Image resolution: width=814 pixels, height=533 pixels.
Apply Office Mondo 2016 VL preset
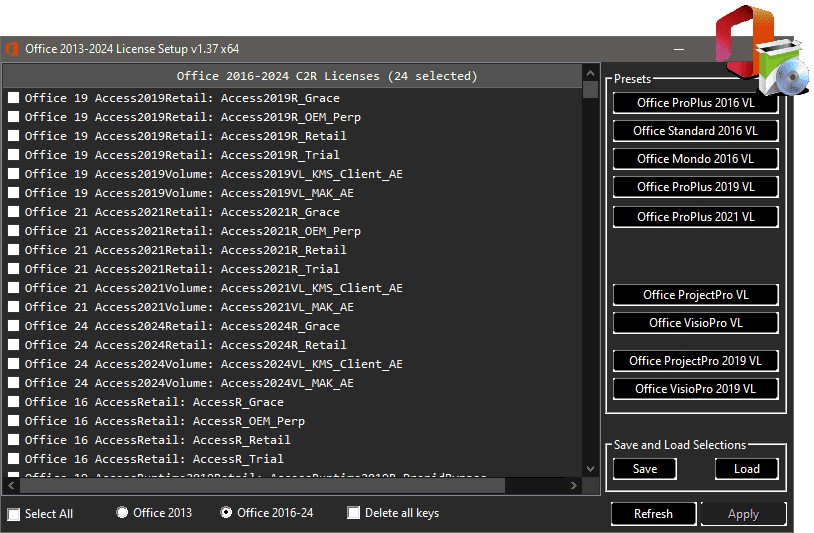696,159
